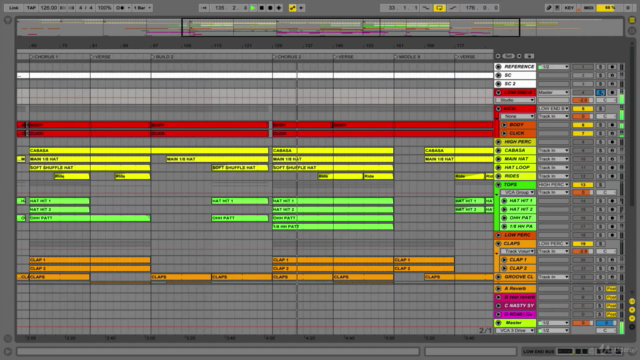Click the MIDI arrangement overdub plus icon
640x360 pixels.
279,8
